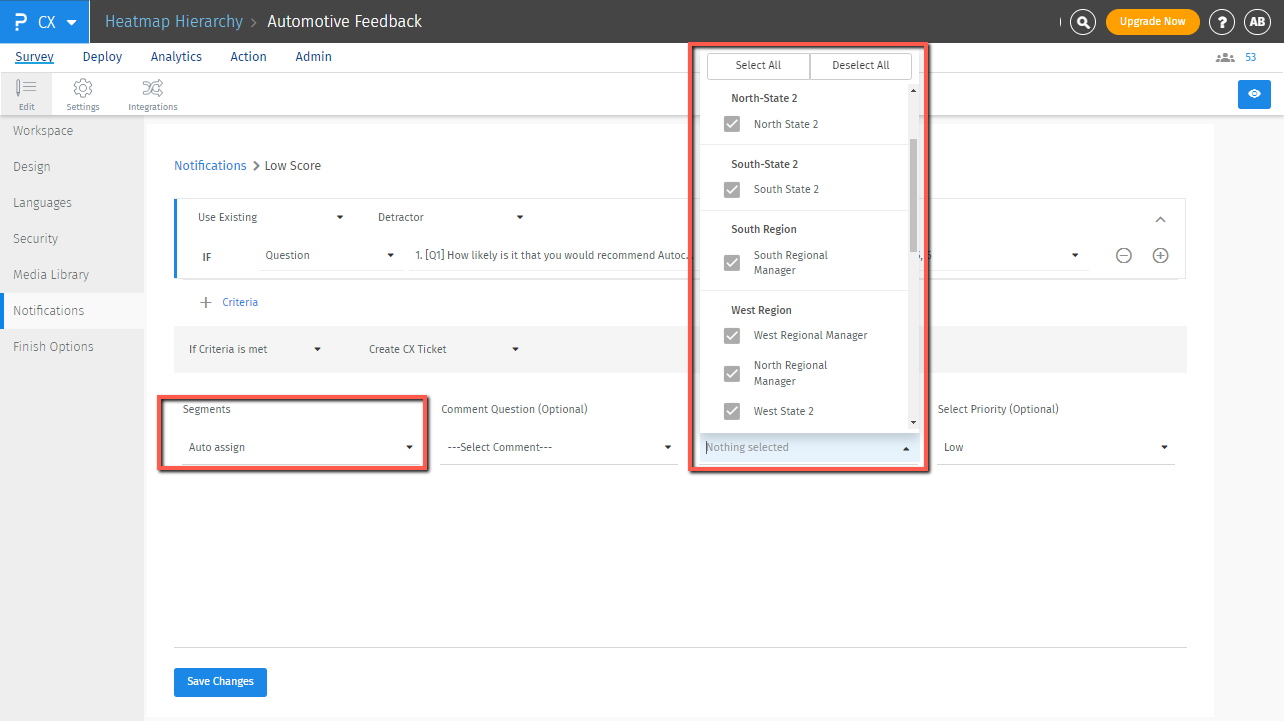Click the Select All button
Viewport: 1284px width, 721px height.
coord(758,65)
